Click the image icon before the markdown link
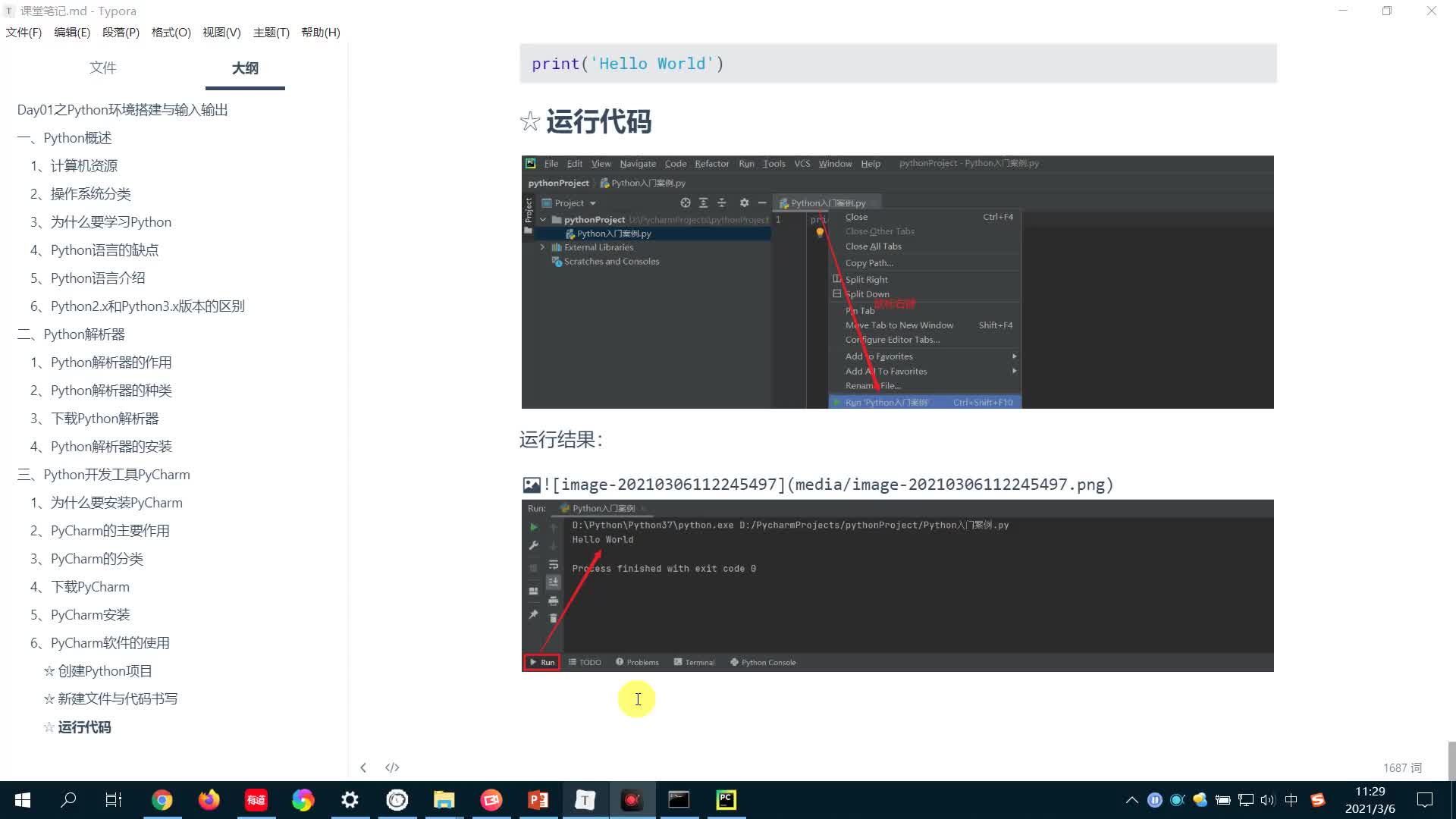The image size is (1456, 819). [x=532, y=485]
